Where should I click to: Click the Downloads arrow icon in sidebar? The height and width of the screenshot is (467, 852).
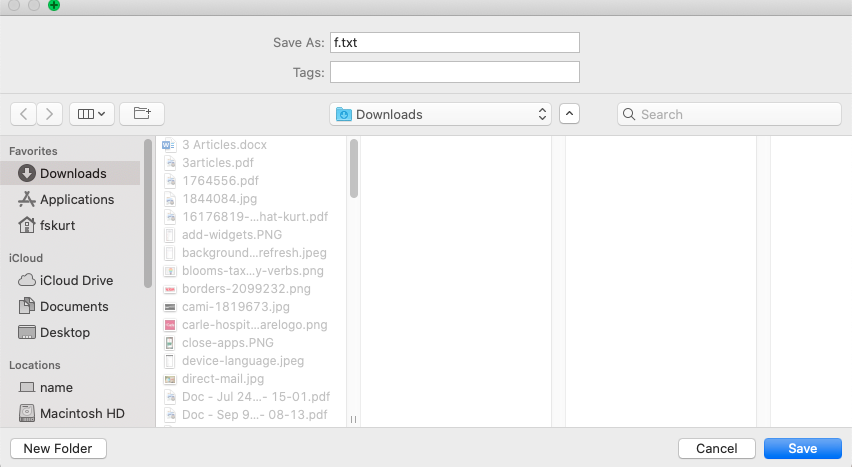27,173
